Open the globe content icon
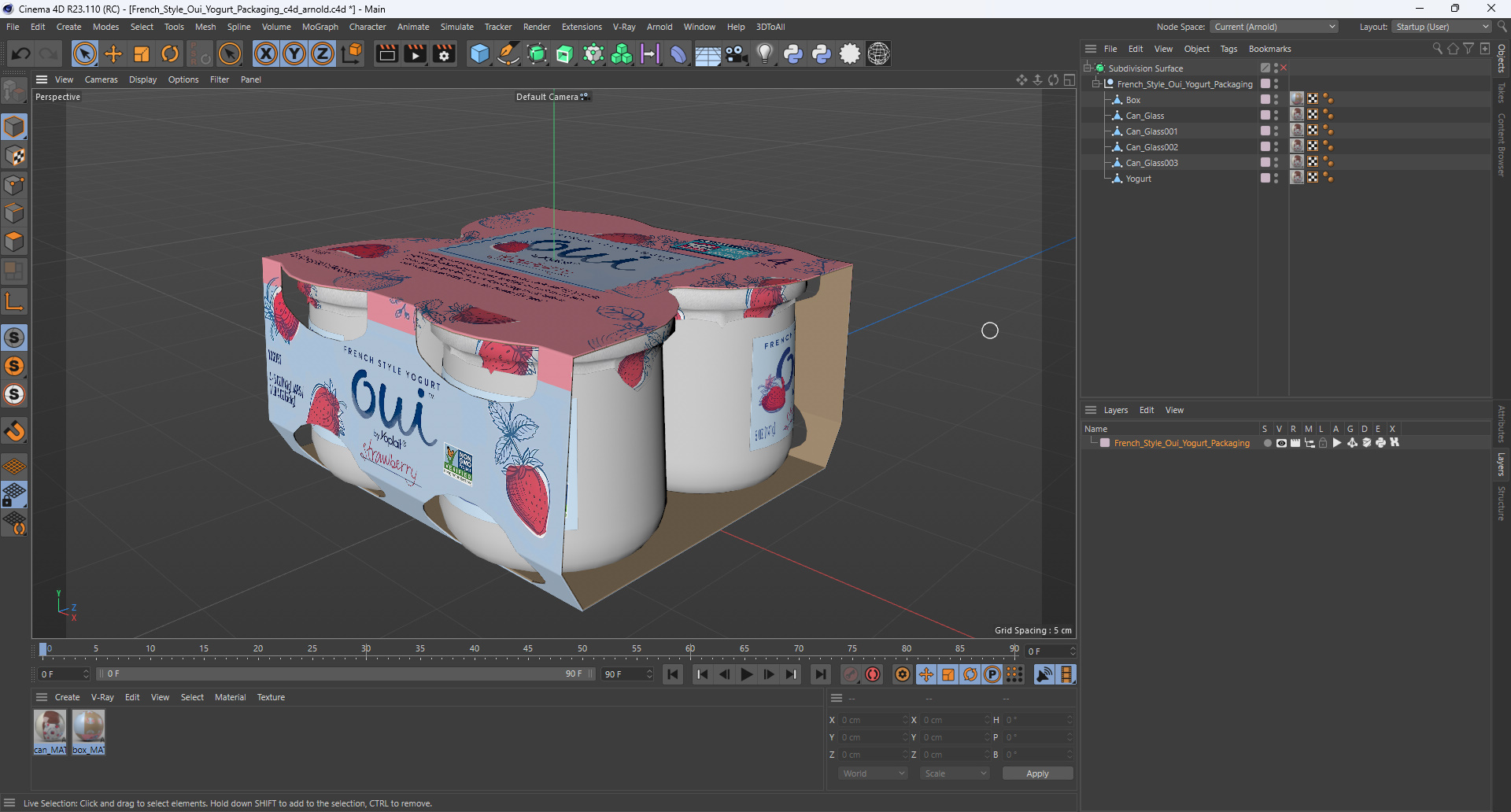The width and height of the screenshot is (1511, 812). (x=878, y=54)
